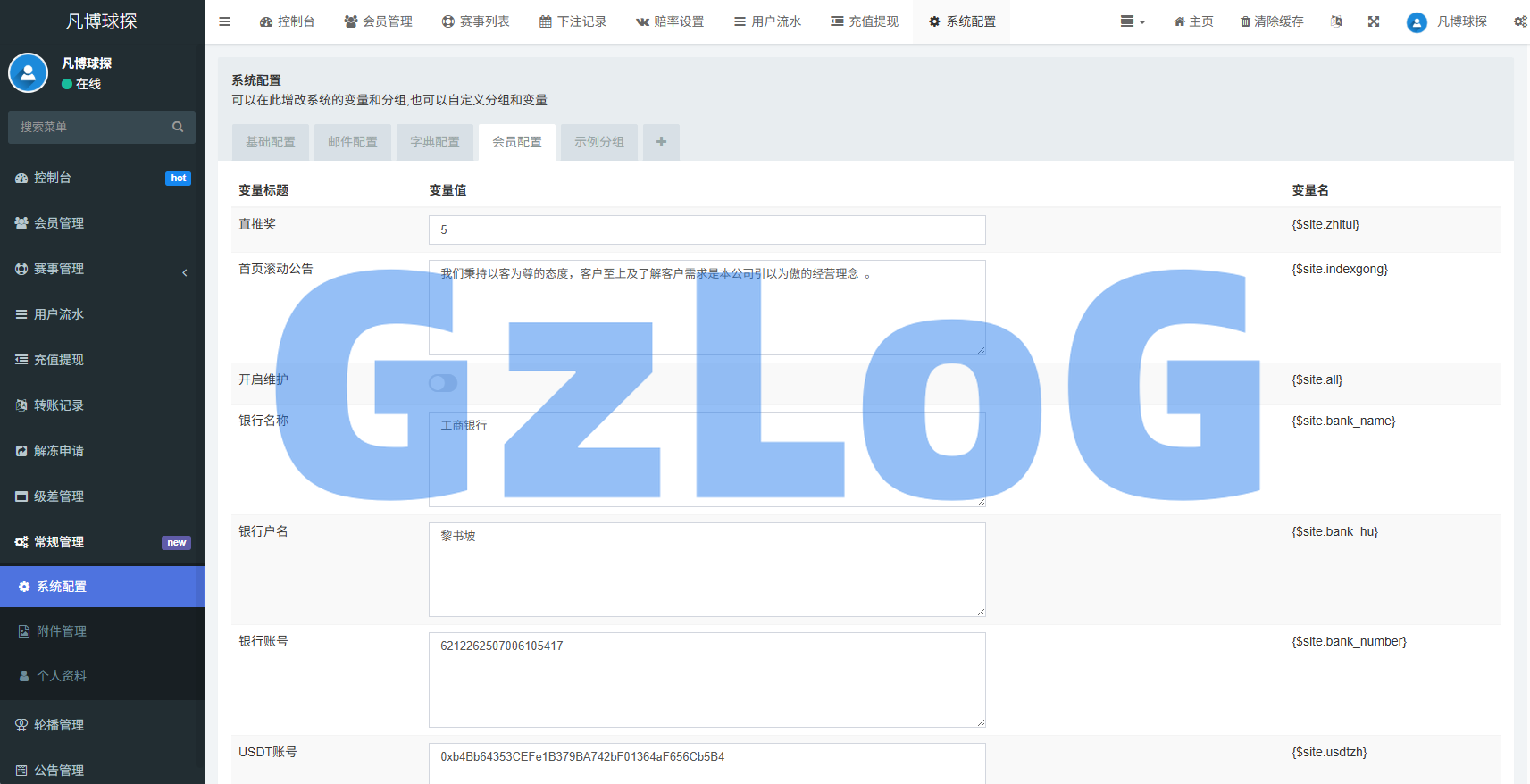This screenshot has width=1530, height=784.
Task: Open the 控制台 tab in top navigation
Action: [287, 21]
